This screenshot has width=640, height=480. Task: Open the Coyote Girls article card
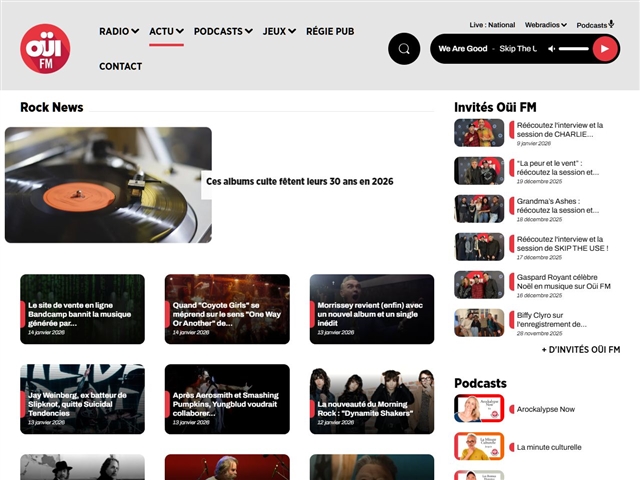coord(227,309)
